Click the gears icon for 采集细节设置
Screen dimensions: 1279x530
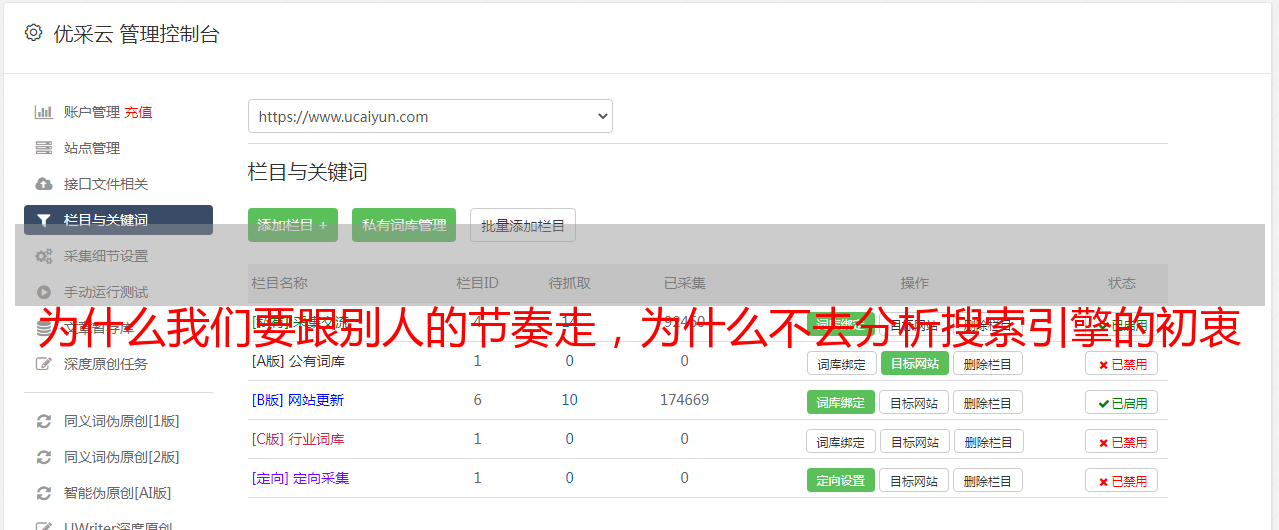[x=44, y=256]
